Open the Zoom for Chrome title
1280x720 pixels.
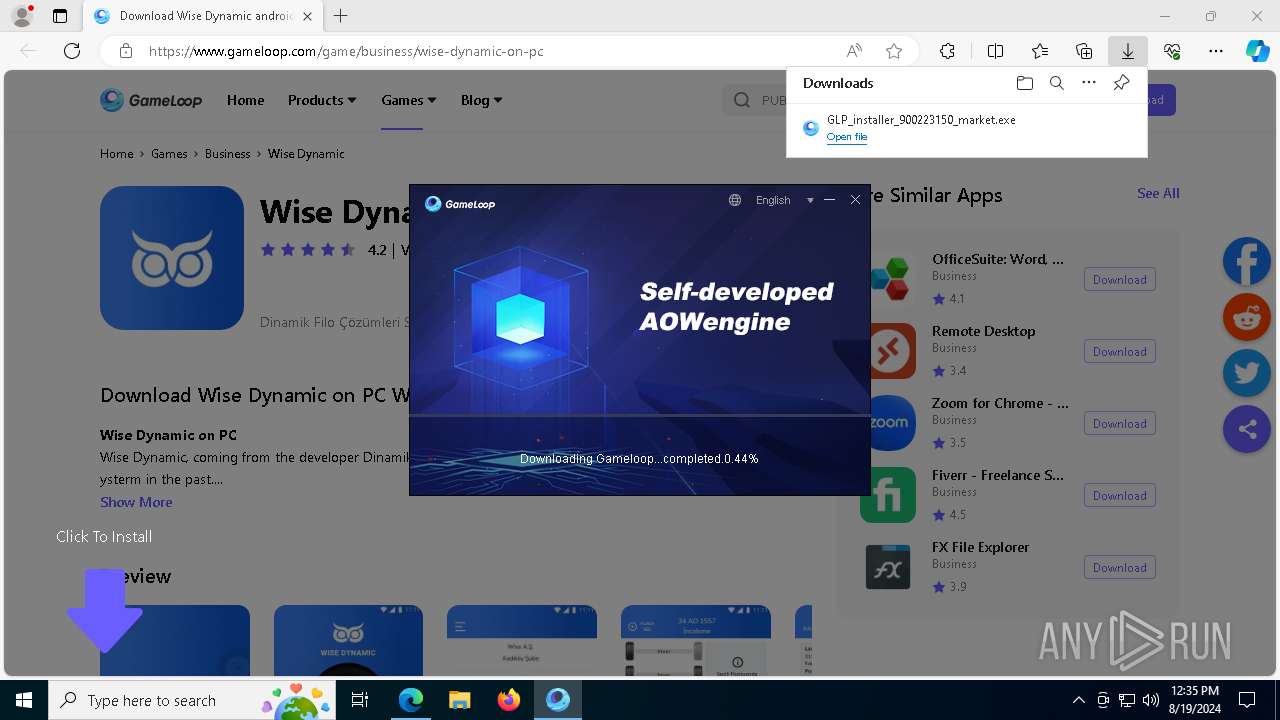[x=1000, y=403]
